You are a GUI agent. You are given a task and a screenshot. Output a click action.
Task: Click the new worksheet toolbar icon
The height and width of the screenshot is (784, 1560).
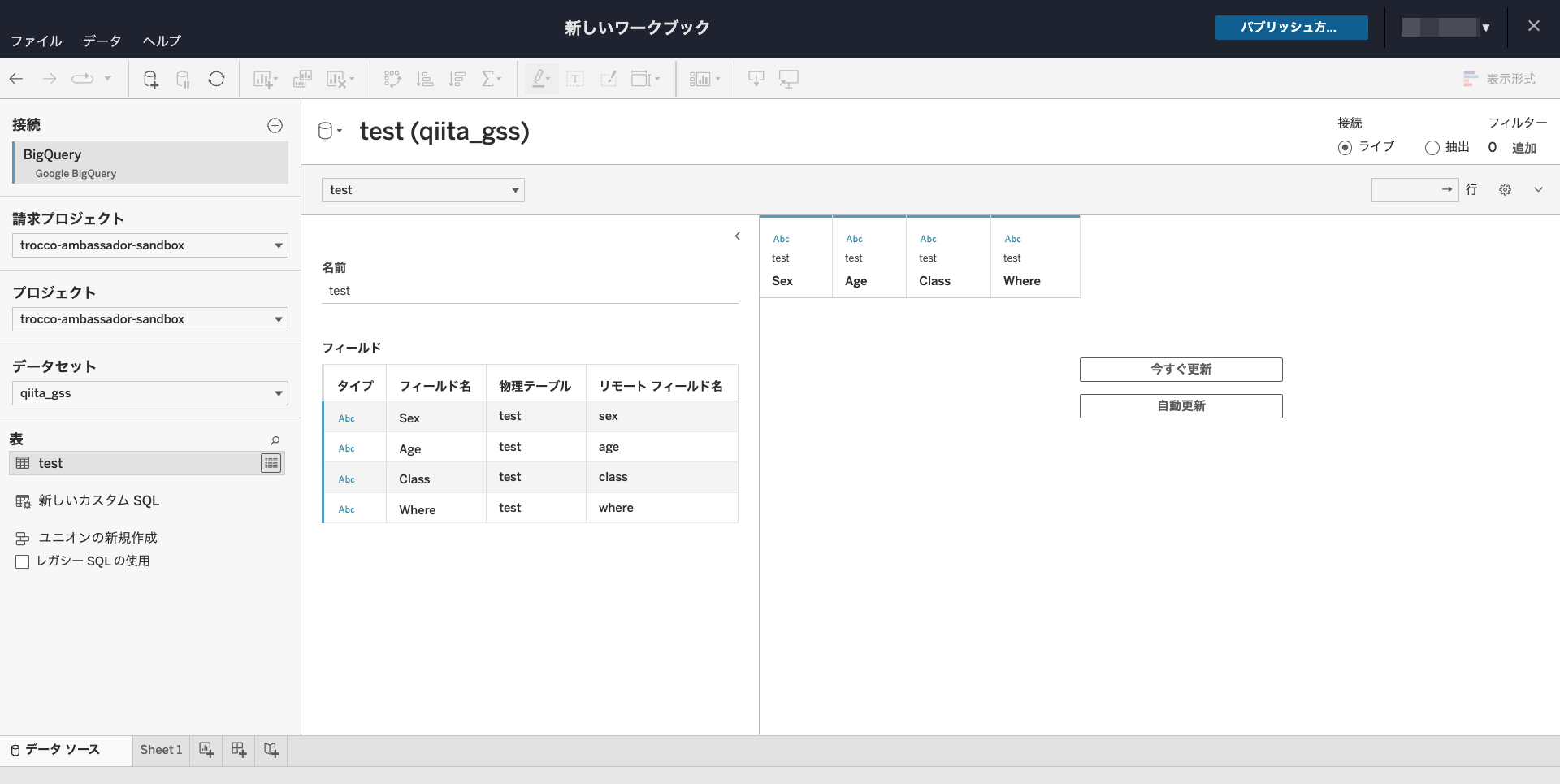(265, 79)
